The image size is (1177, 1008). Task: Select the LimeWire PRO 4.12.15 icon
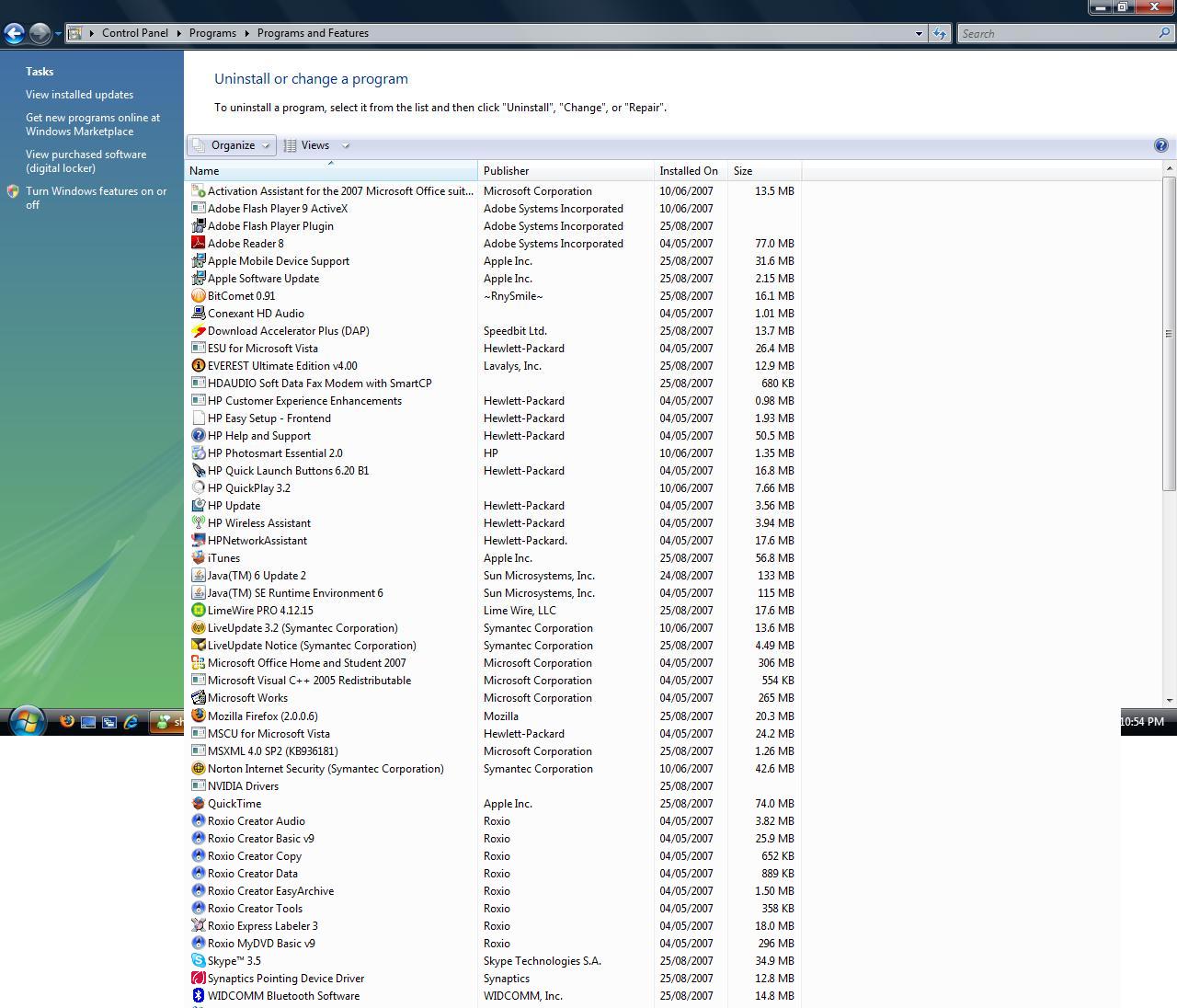[198, 611]
